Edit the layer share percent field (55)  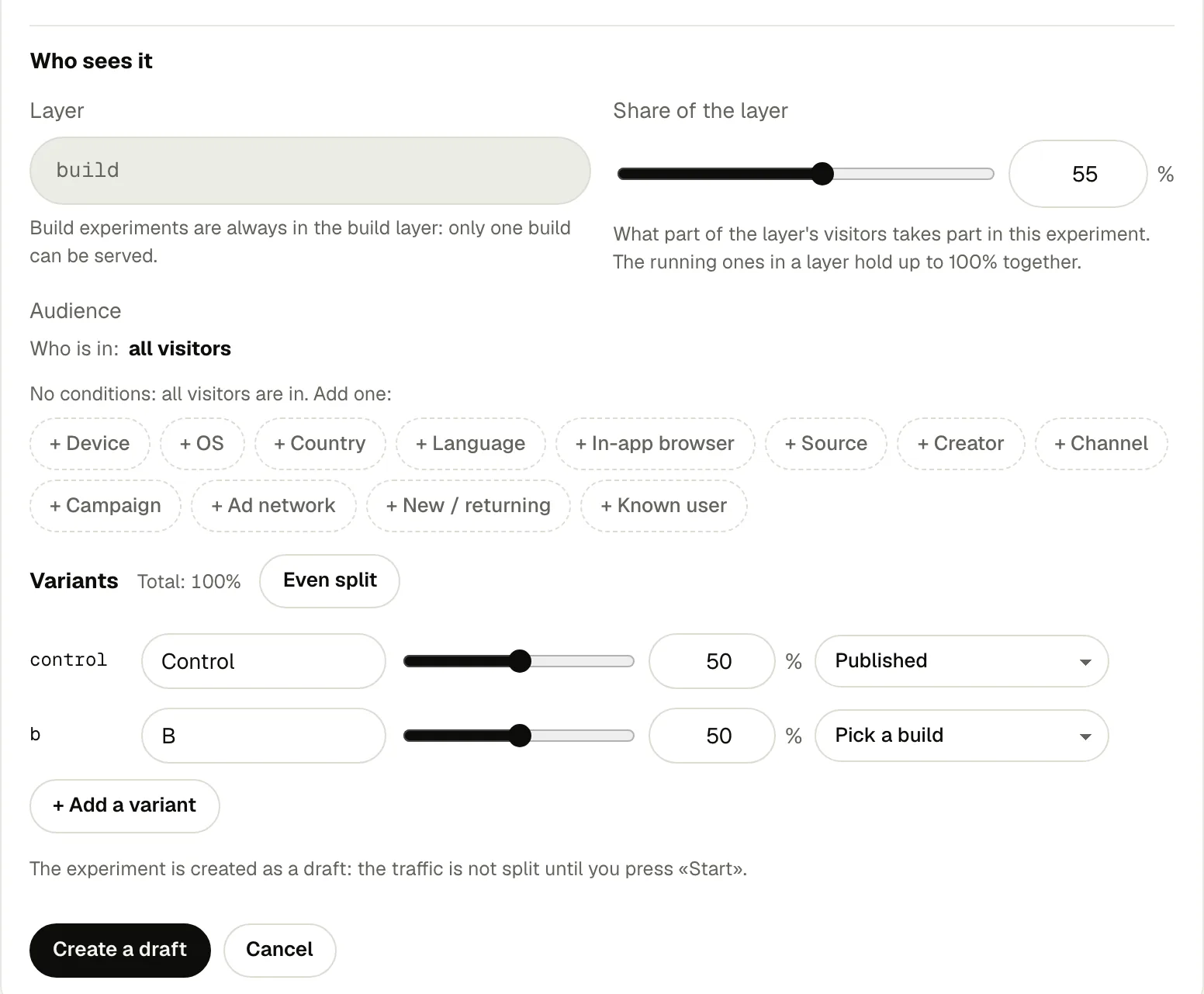[1078, 174]
